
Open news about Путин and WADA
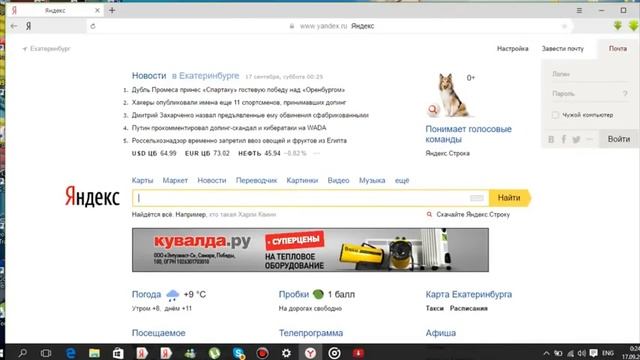(x=229, y=128)
